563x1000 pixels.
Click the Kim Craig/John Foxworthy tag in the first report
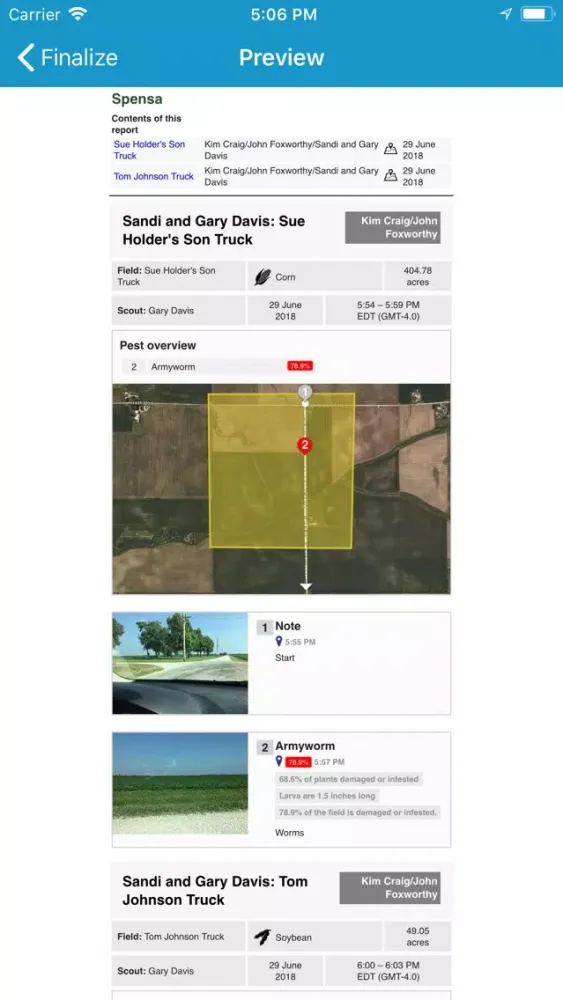[x=393, y=228]
